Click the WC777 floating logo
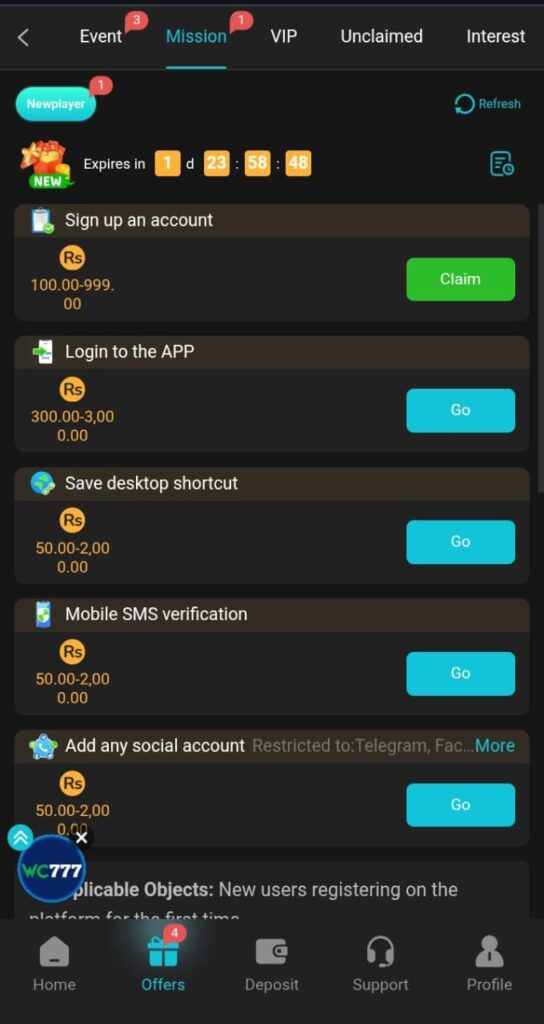This screenshot has width=544, height=1024. coord(52,870)
